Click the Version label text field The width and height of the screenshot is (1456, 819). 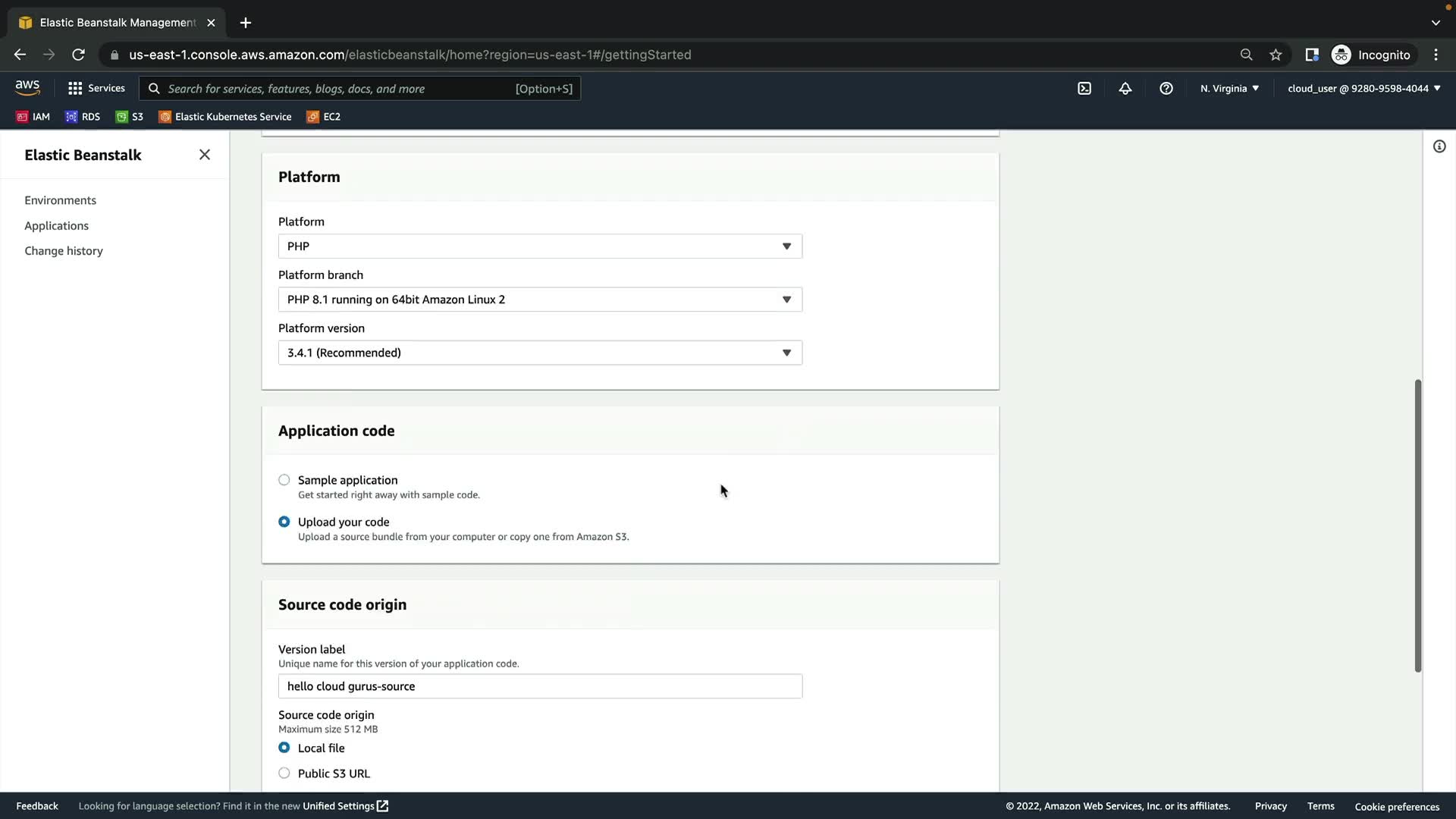[x=540, y=686]
